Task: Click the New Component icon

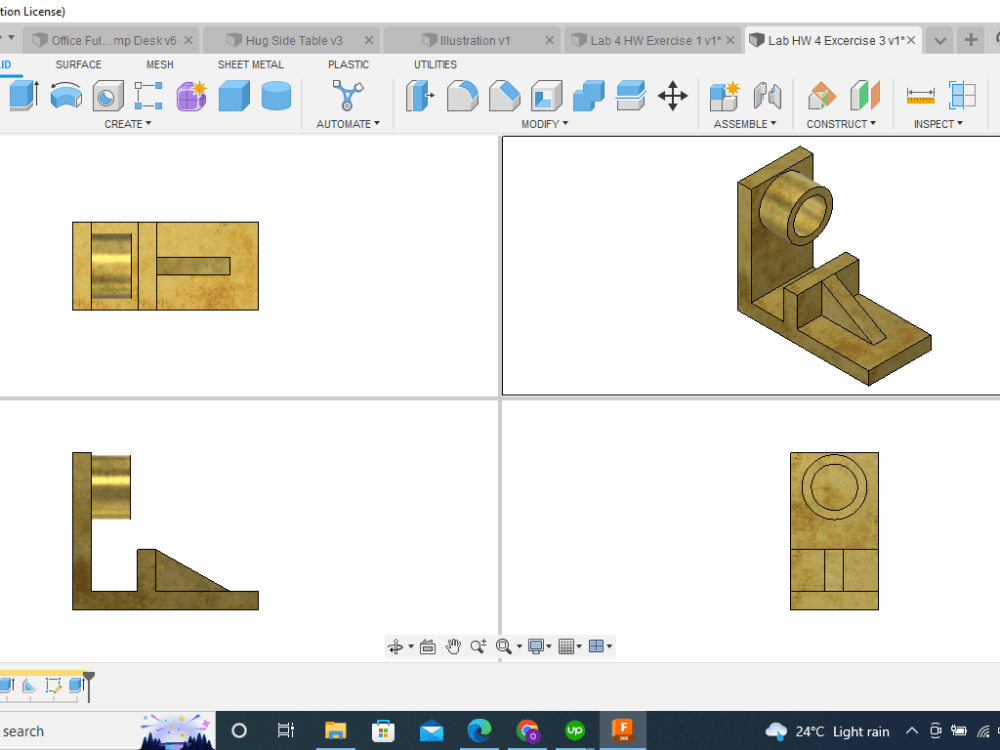Action: point(724,96)
